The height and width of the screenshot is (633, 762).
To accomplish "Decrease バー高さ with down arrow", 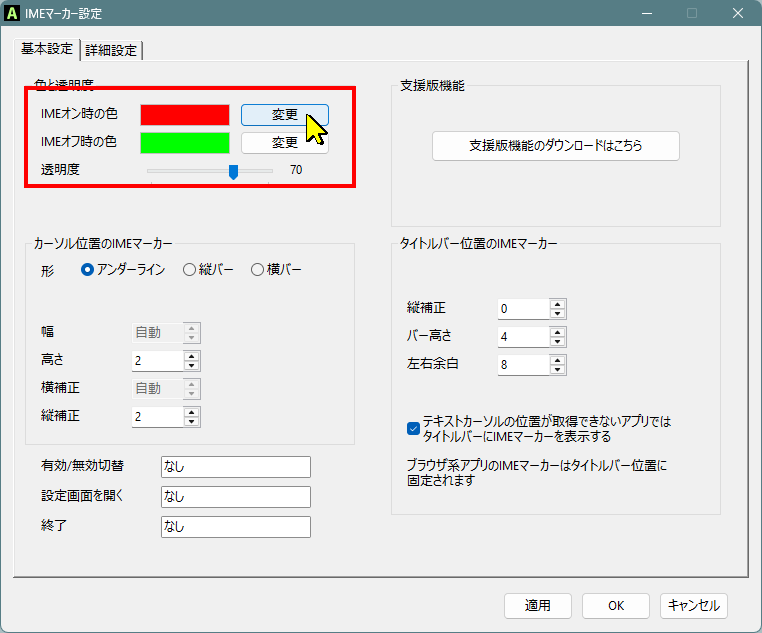I will (x=557, y=342).
